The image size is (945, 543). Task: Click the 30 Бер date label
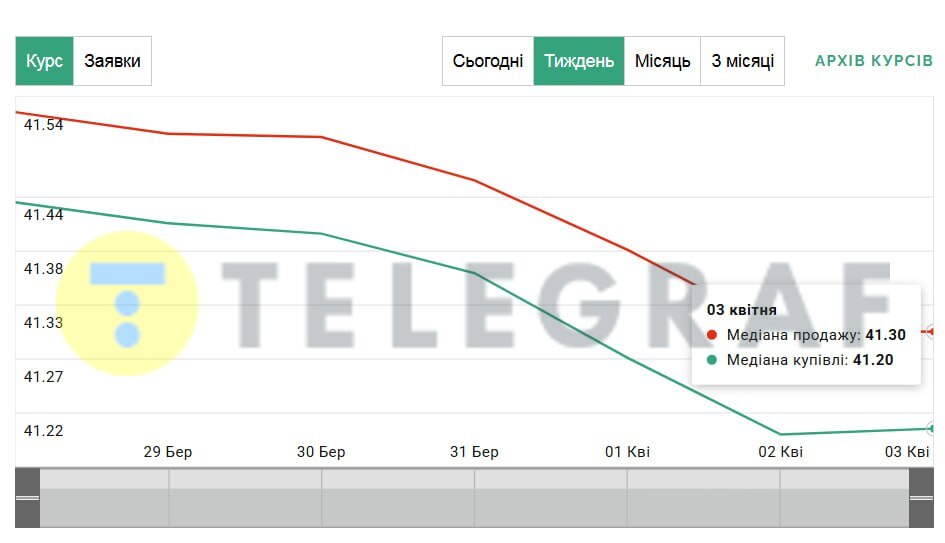pos(321,452)
